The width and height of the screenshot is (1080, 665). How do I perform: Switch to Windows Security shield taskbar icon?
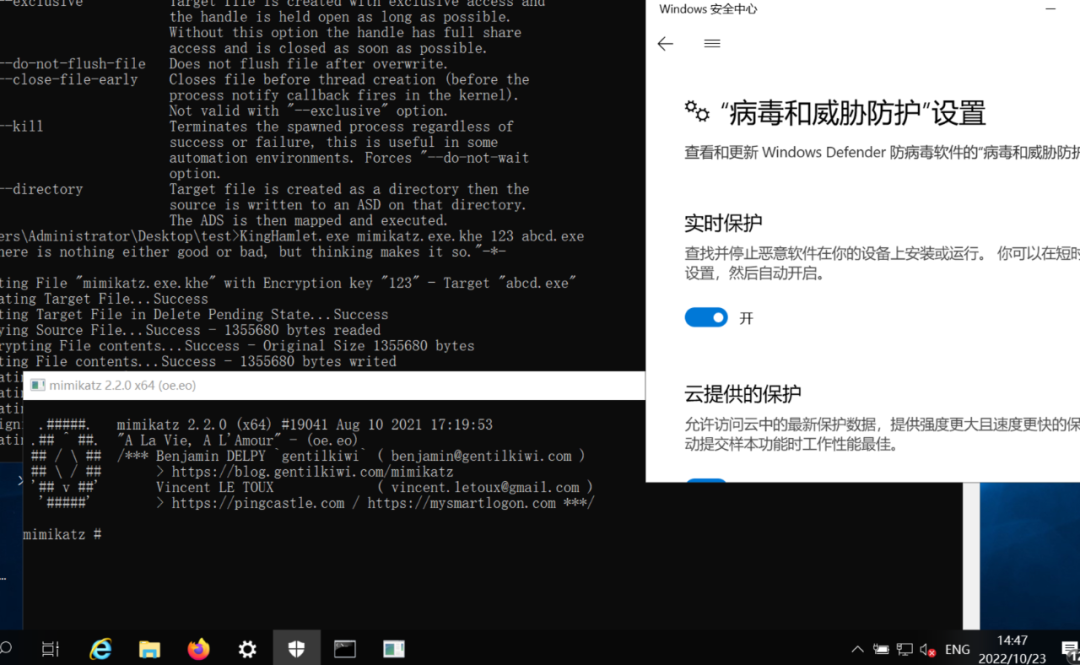pos(296,648)
